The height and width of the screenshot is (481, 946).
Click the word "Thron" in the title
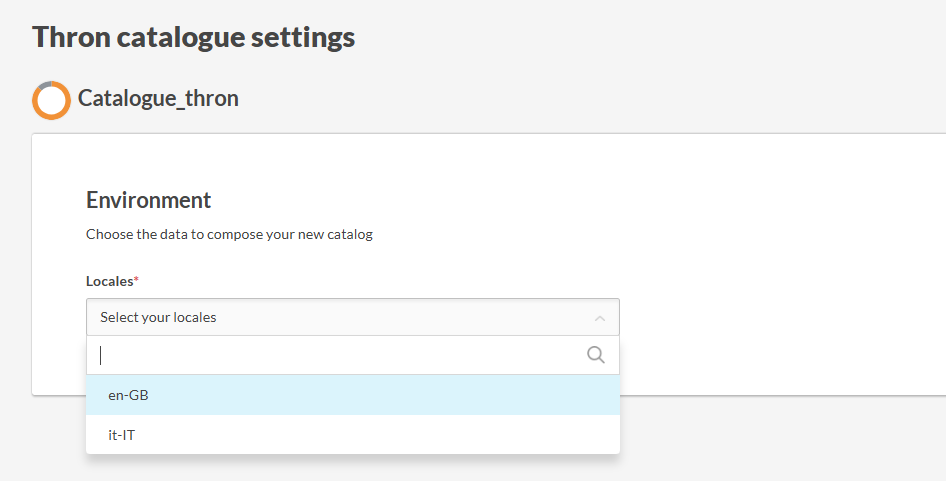pos(70,37)
